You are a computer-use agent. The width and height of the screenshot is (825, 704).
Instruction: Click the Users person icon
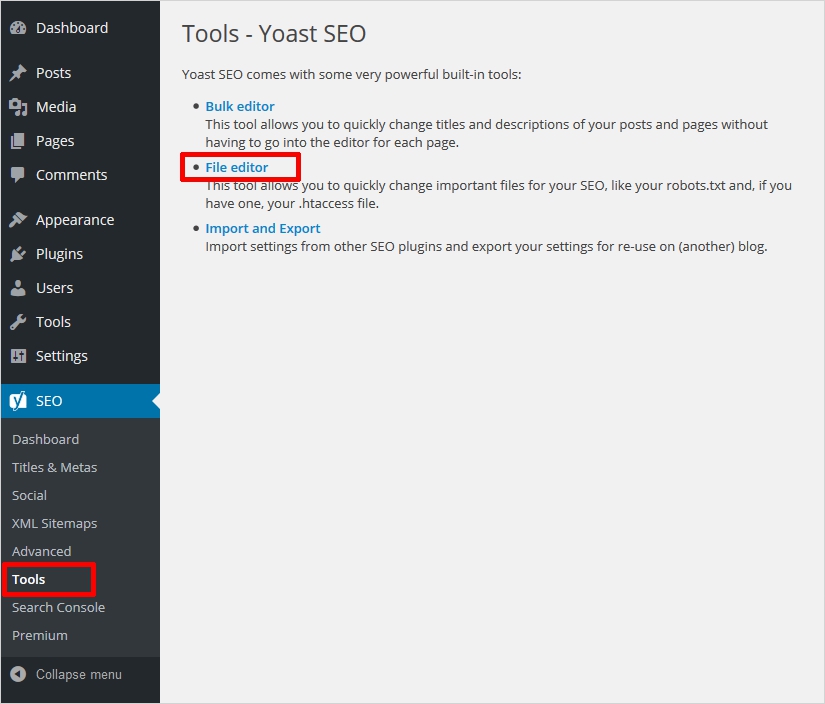point(18,288)
